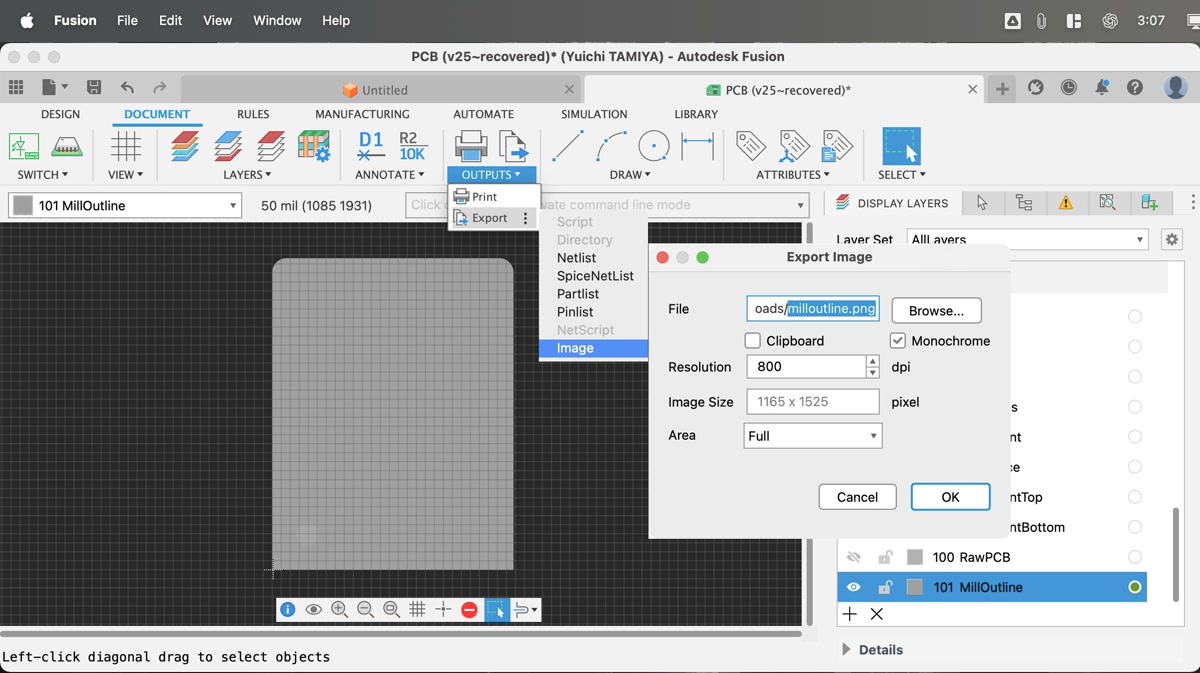This screenshot has width=1200, height=673.
Task: Hide the 101 MillOutline layer eye
Action: (854, 587)
